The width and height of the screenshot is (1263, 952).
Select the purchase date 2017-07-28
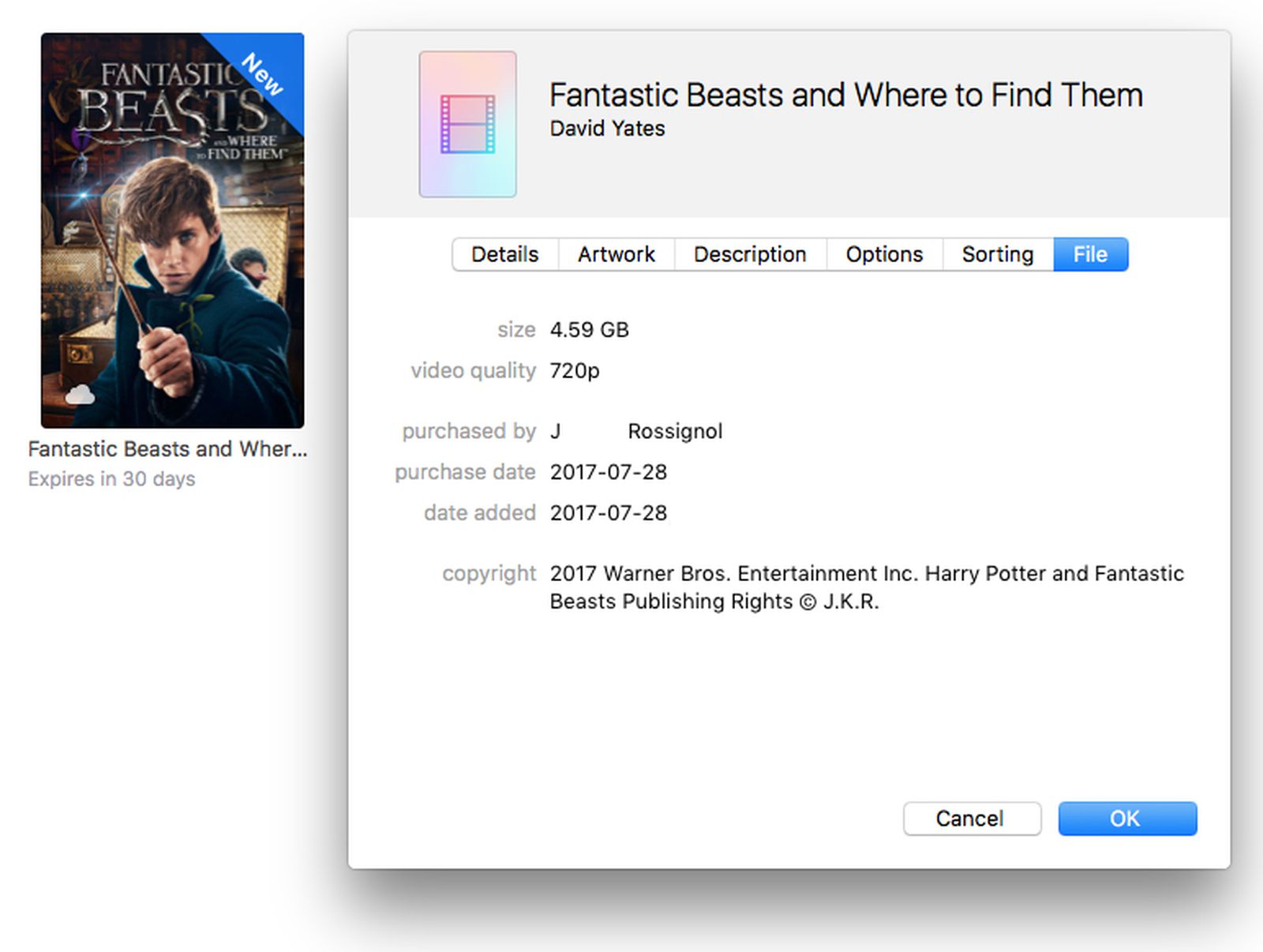pyautogui.click(x=609, y=472)
